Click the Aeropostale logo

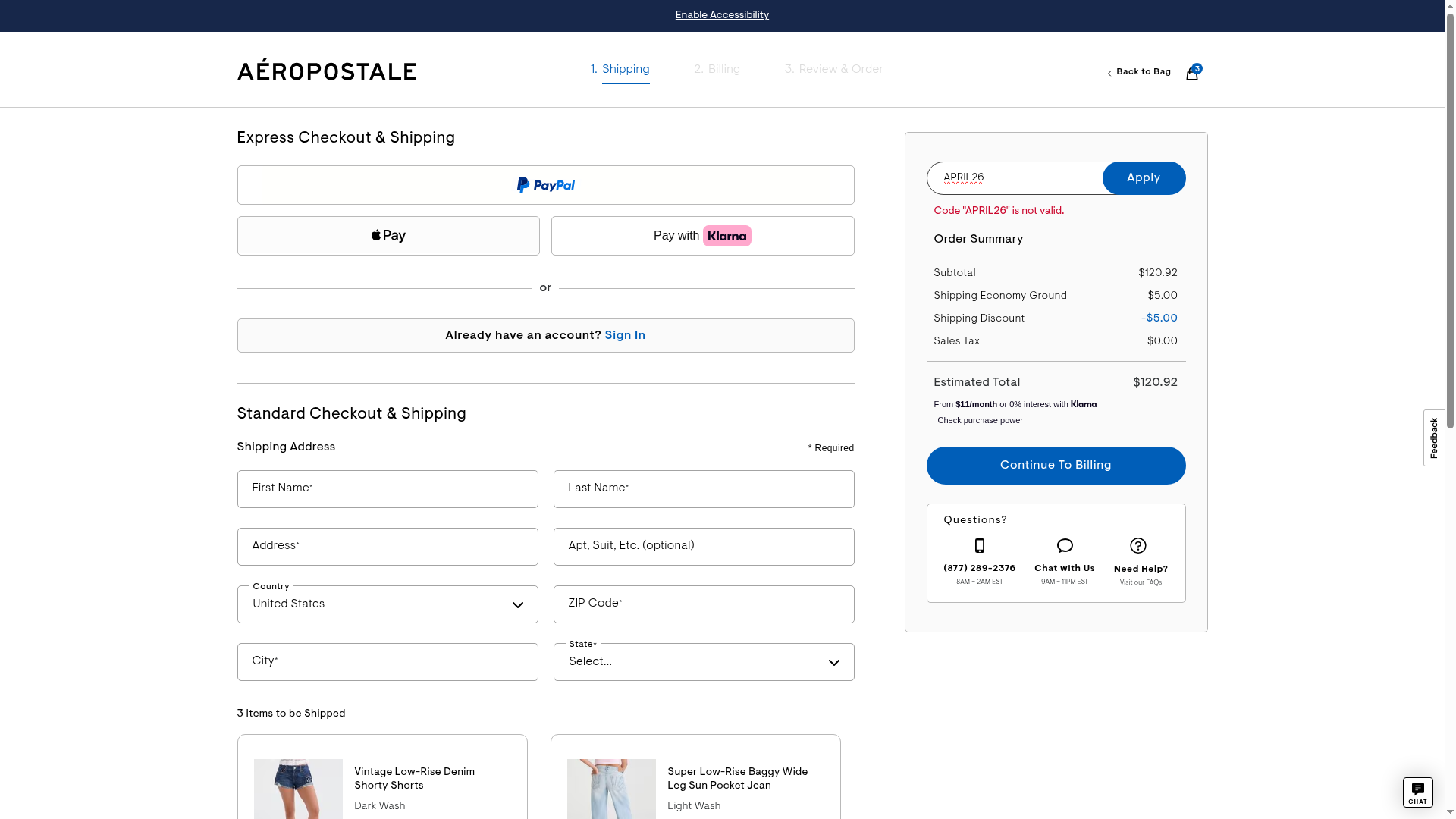[327, 71]
